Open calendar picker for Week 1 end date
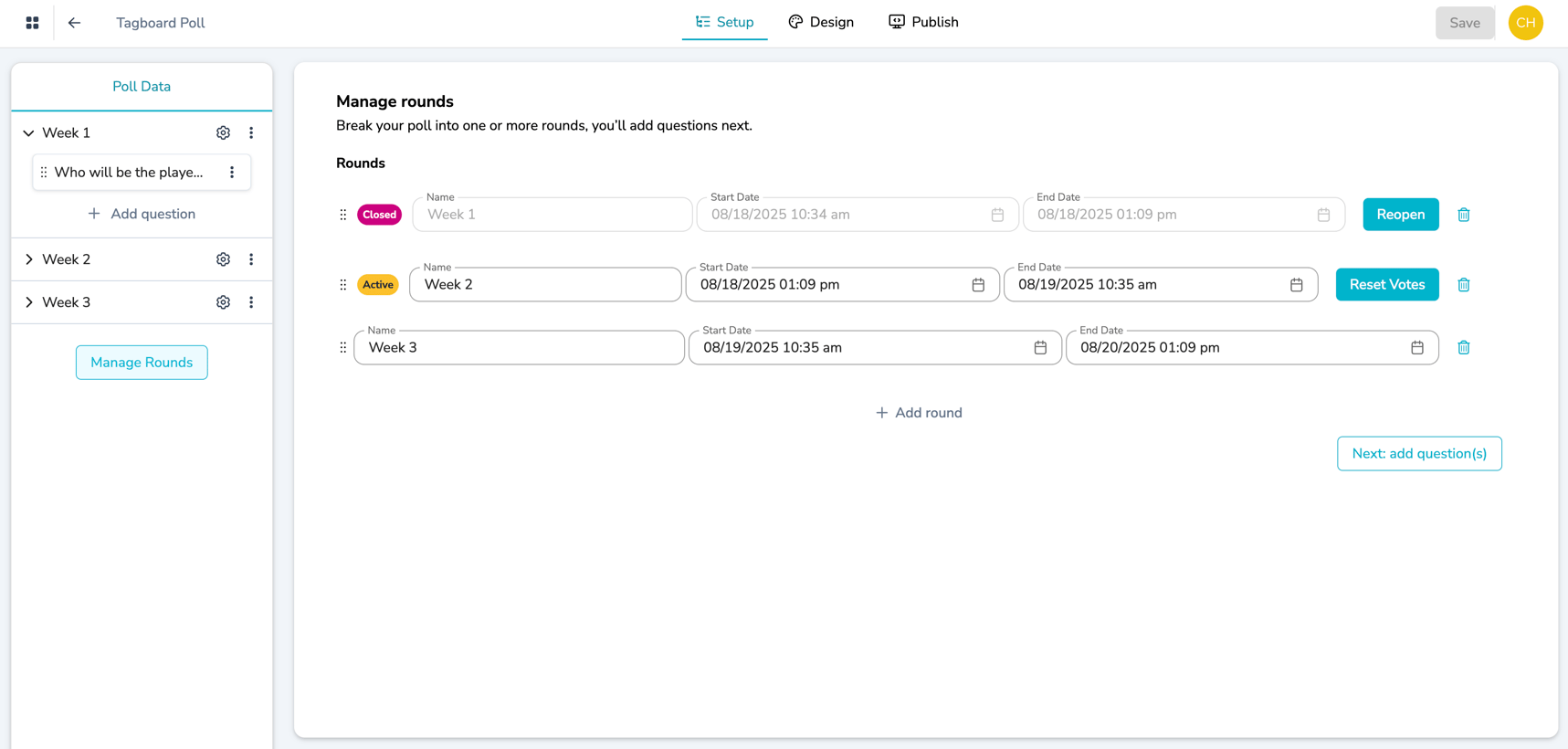1568x749 pixels. (1323, 215)
